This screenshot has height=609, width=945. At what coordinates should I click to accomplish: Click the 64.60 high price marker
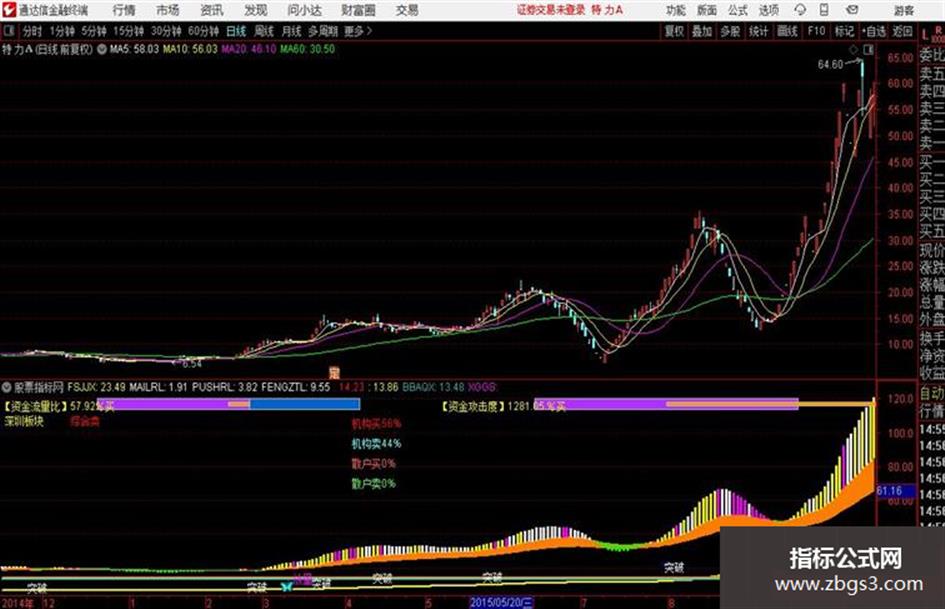[830, 64]
